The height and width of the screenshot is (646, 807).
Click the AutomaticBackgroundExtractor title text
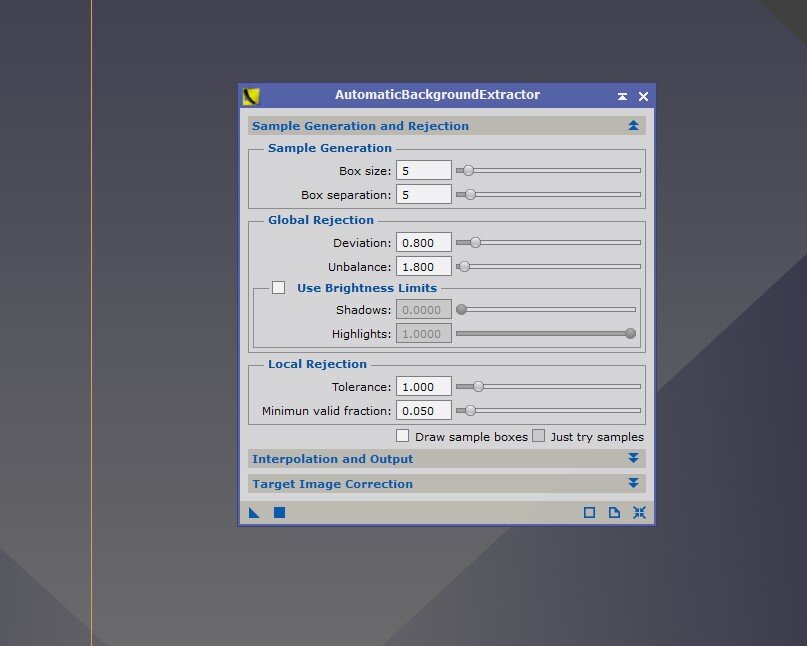(437, 95)
